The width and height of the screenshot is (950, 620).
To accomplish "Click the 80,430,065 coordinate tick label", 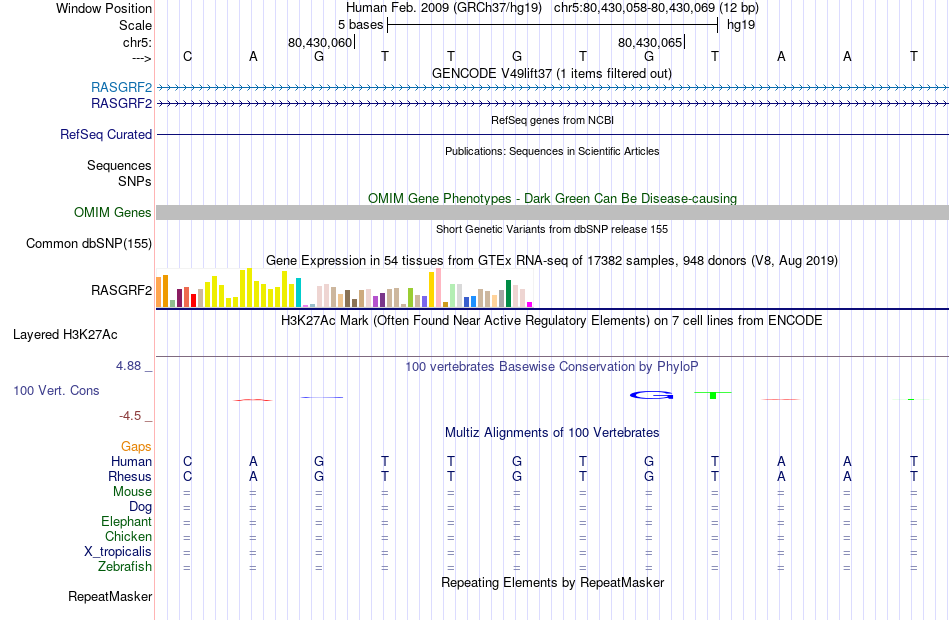I will 650,42.
